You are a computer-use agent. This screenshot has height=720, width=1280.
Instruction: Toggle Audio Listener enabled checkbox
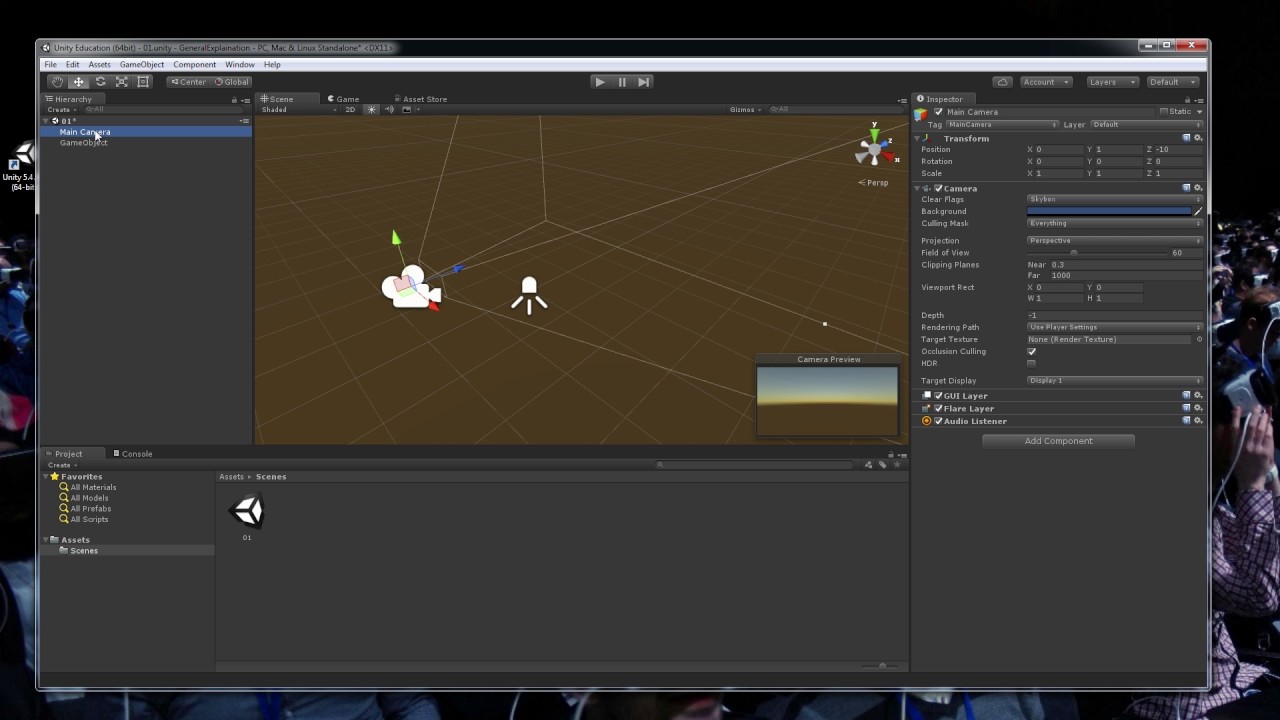938,421
